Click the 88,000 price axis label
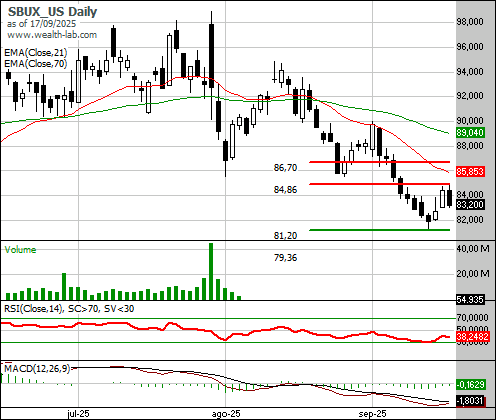This screenshot has width=496, height=420. point(470,145)
